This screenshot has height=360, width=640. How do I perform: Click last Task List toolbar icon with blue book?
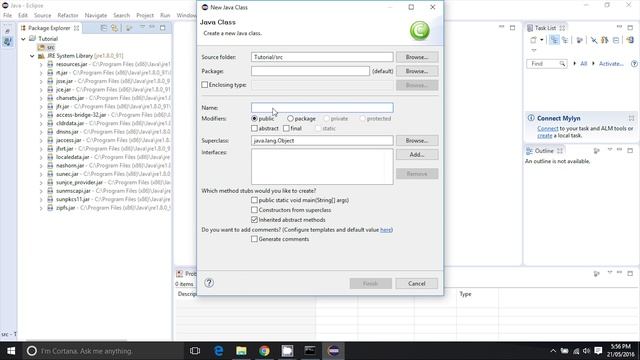click(630, 40)
